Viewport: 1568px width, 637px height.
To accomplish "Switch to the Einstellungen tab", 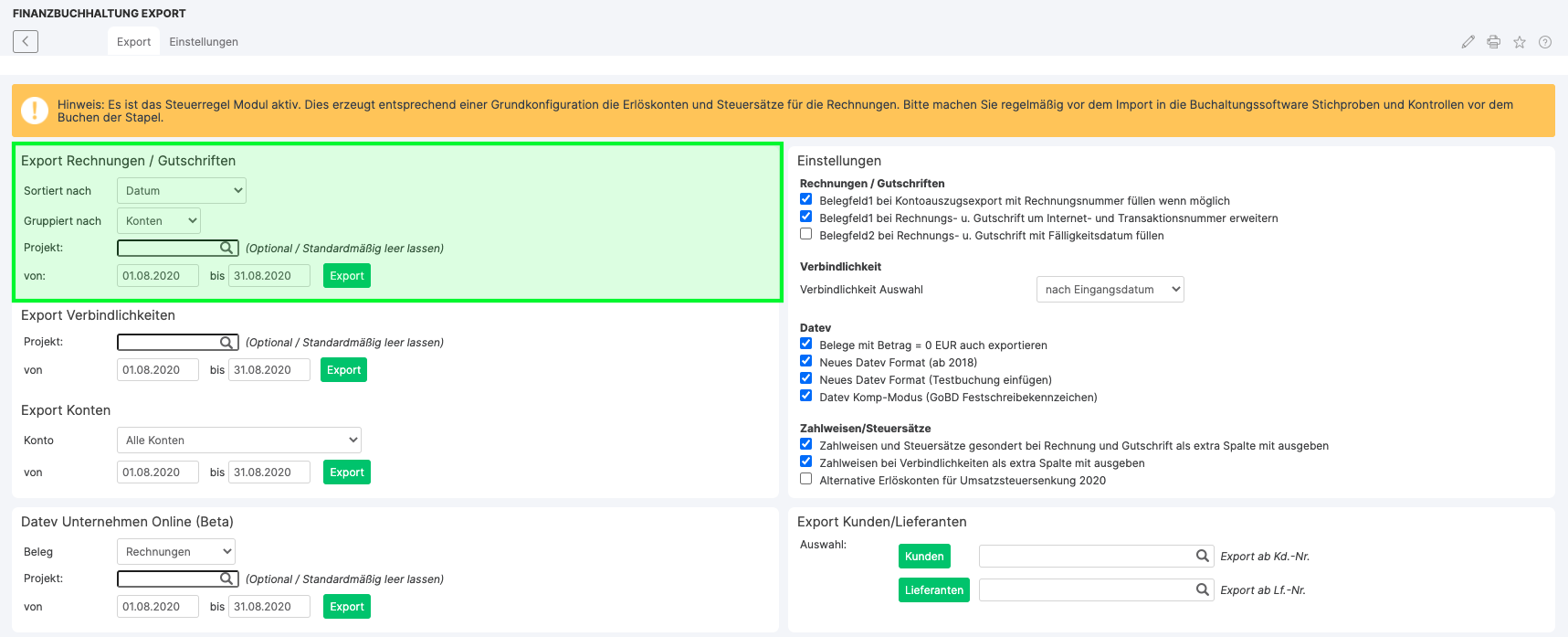I will pyautogui.click(x=204, y=42).
